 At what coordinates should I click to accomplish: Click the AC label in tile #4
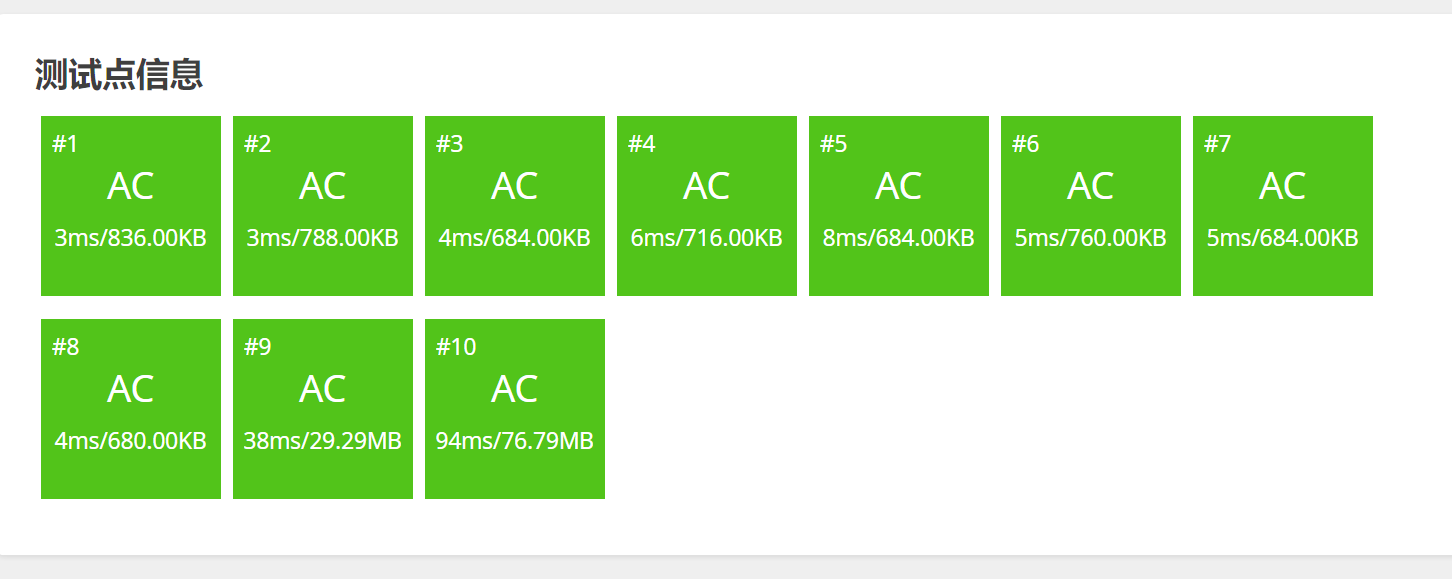pyautogui.click(x=707, y=187)
